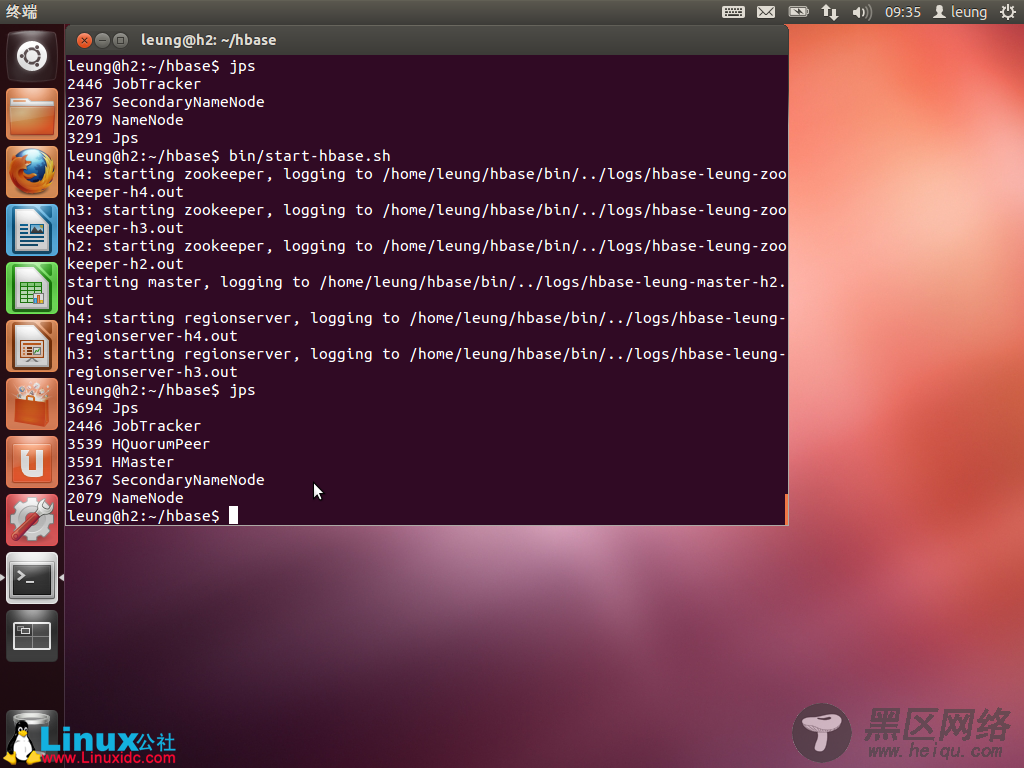The width and height of the screenshot is (1024, 768).
Task: Minimize the terminal window
Action: [102, 40]
